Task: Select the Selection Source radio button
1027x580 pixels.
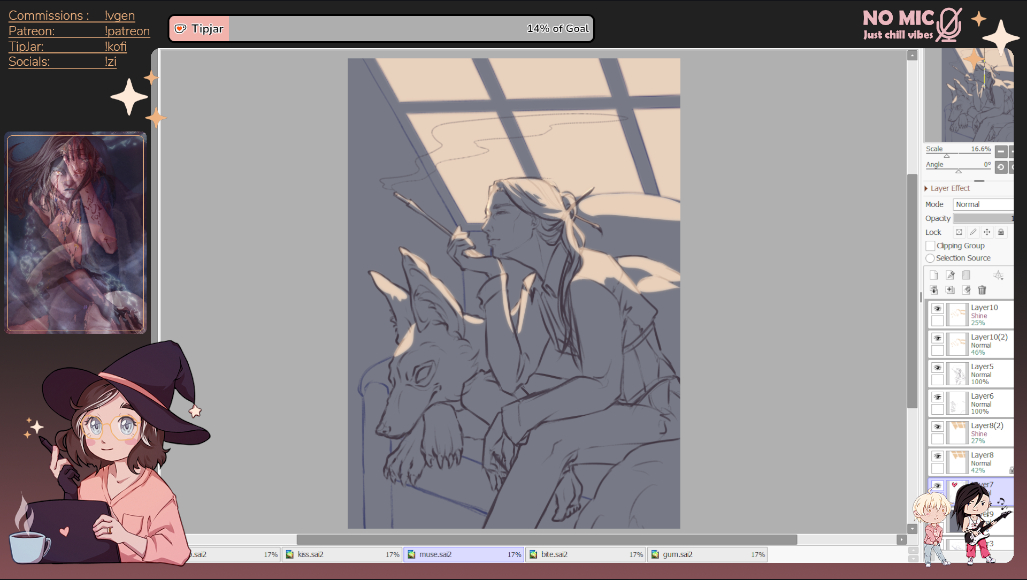Action: (x=930, y=258)
